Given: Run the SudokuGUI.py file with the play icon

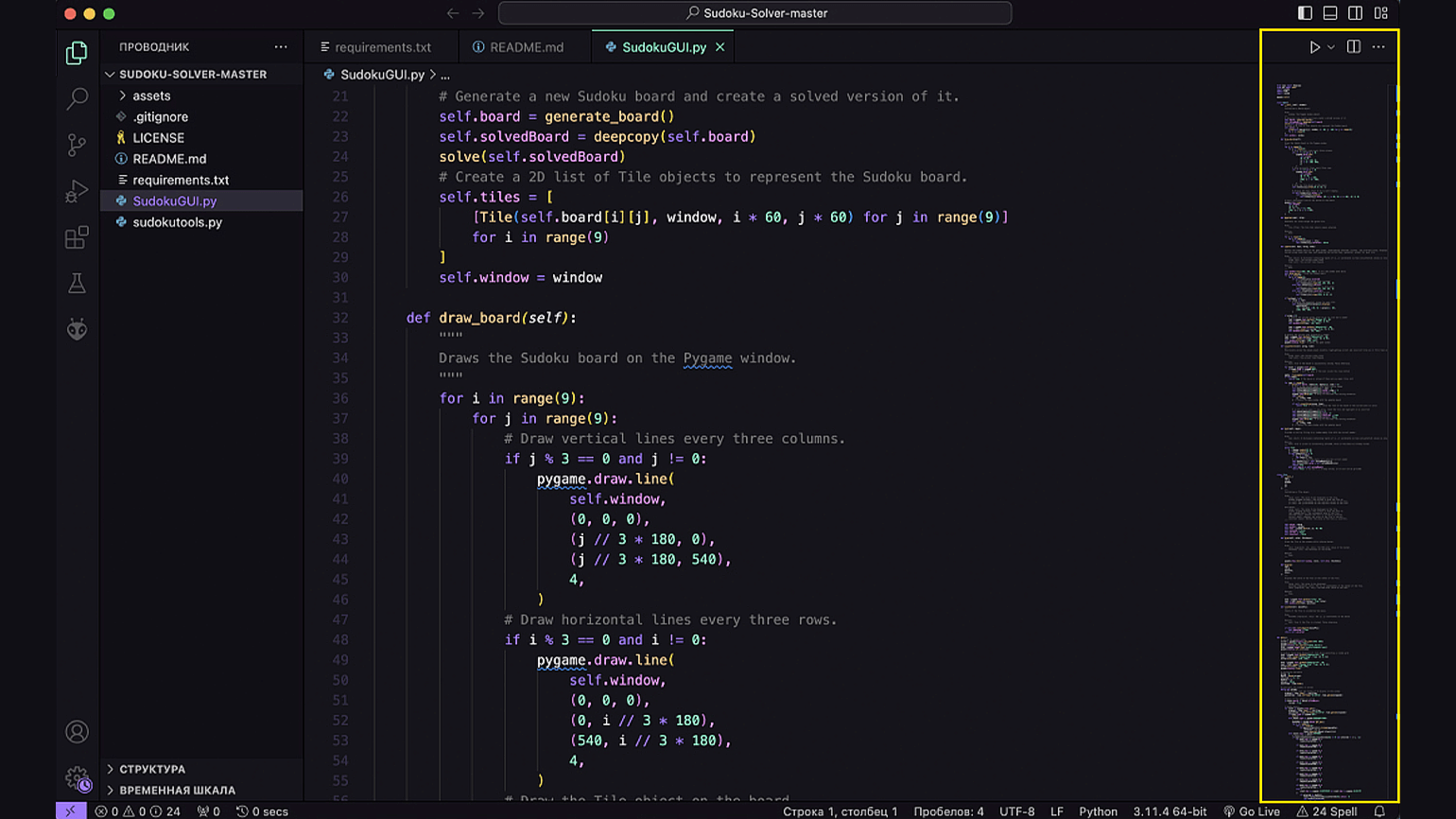Looking at the screenshot, I should [x=1314, y=46].
